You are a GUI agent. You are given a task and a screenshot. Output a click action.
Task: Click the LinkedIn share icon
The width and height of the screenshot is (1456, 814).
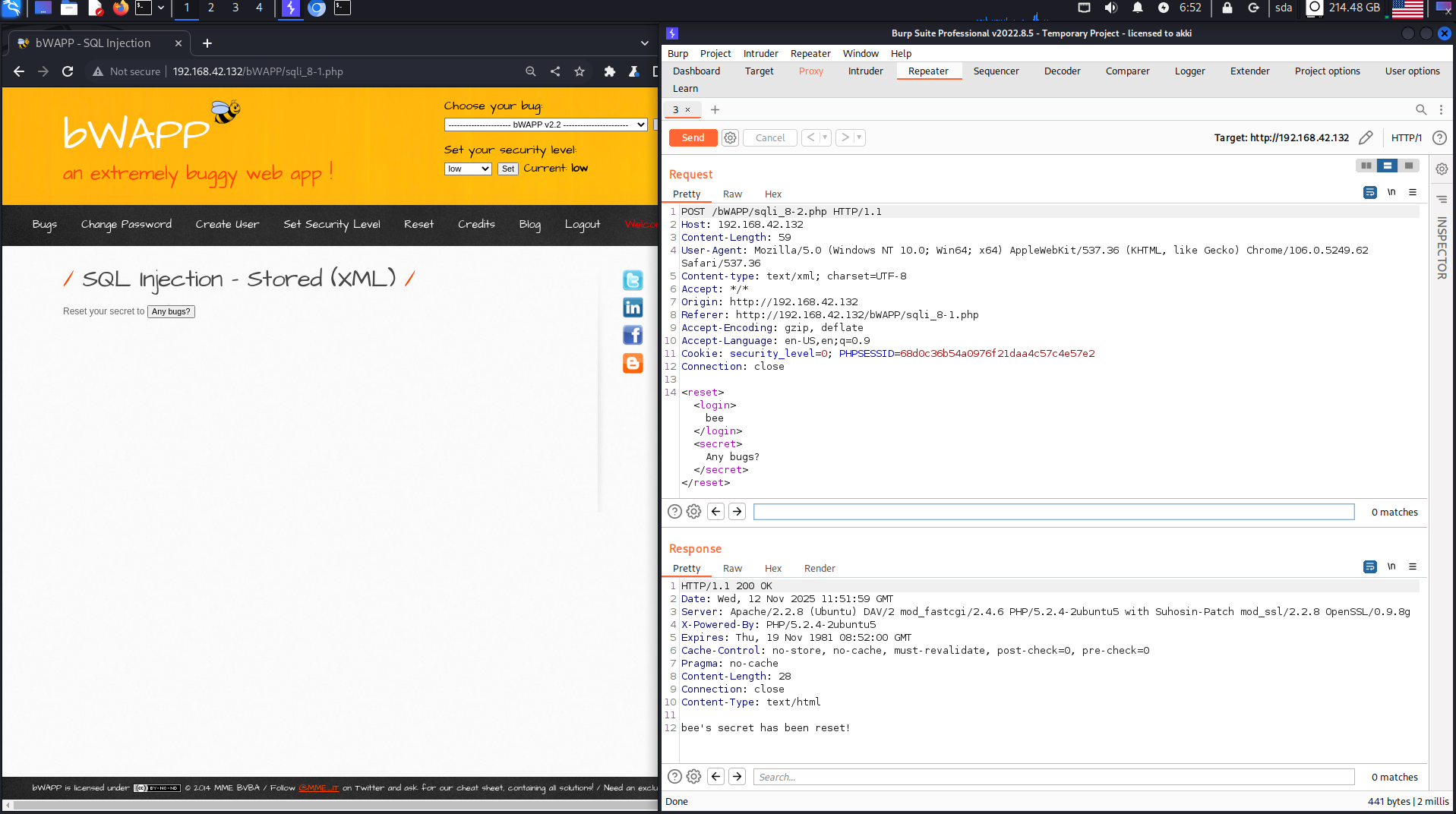(632, 308)
